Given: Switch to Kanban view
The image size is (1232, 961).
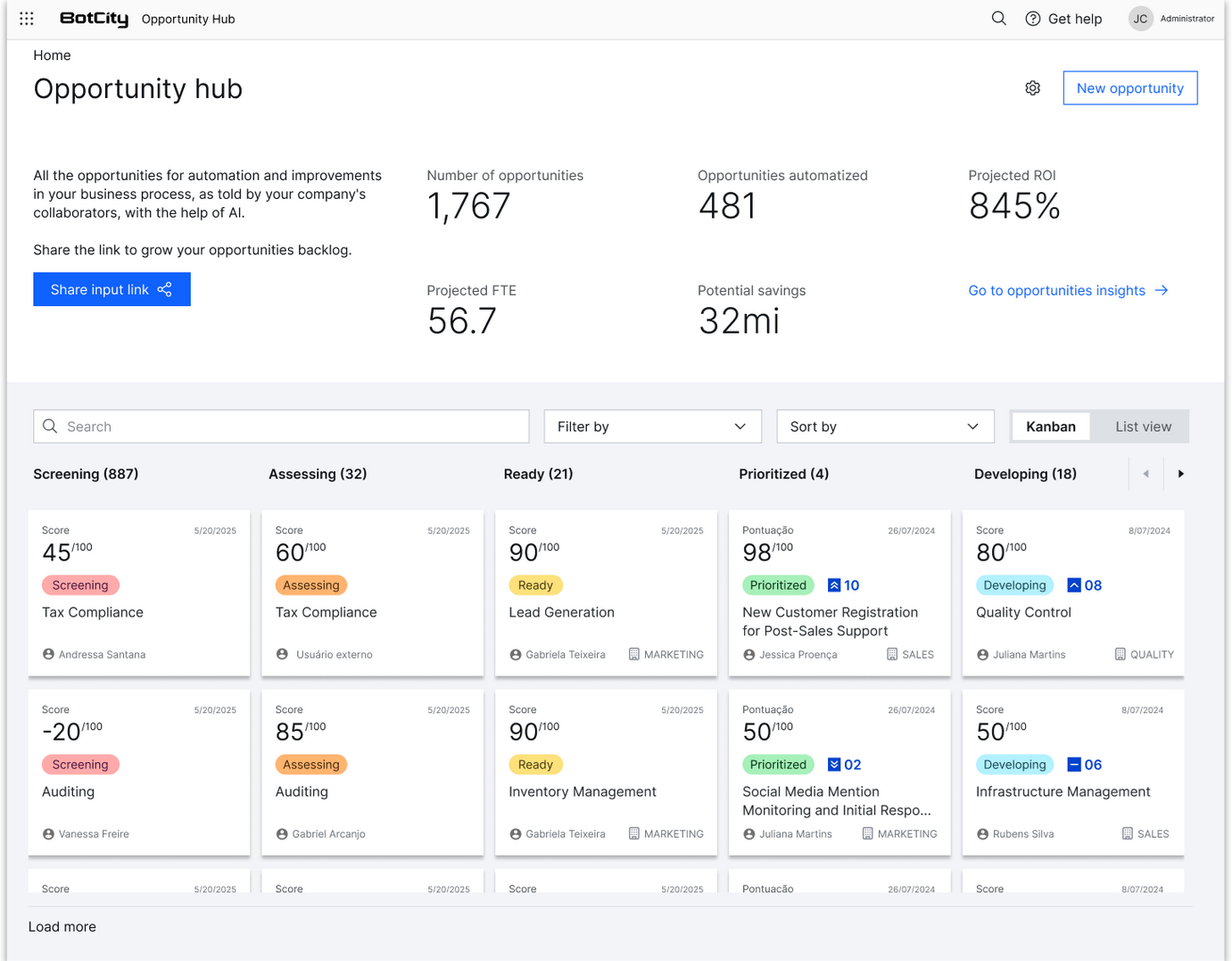Looking at the screenshot, I should tap(1050, 427).
